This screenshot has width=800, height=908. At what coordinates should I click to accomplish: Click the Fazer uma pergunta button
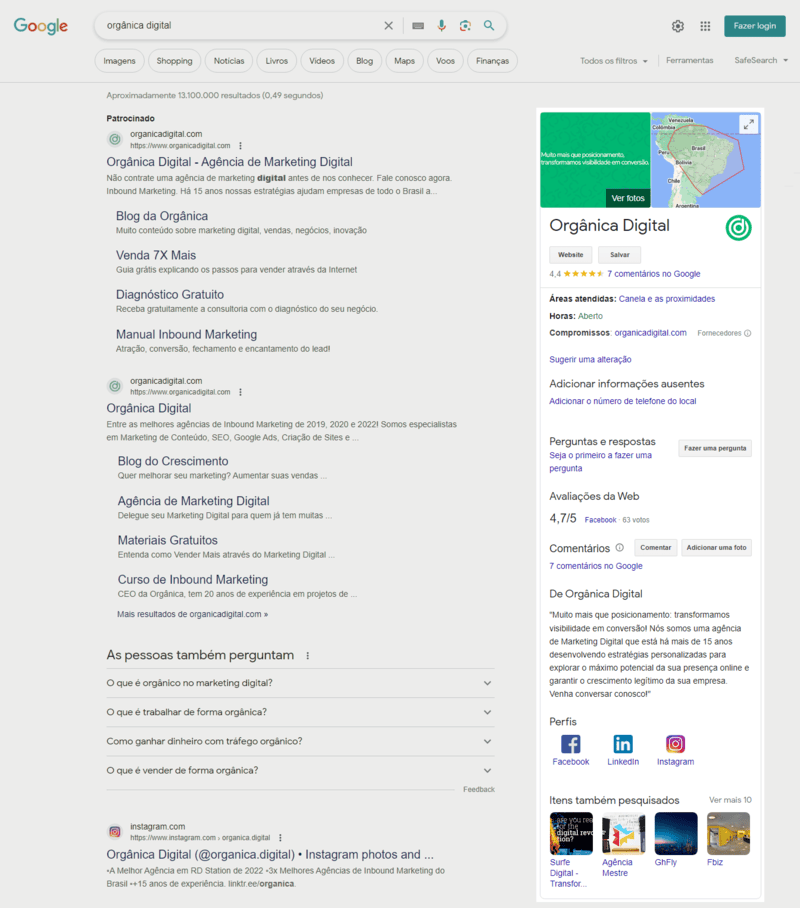tap(714, 448)
